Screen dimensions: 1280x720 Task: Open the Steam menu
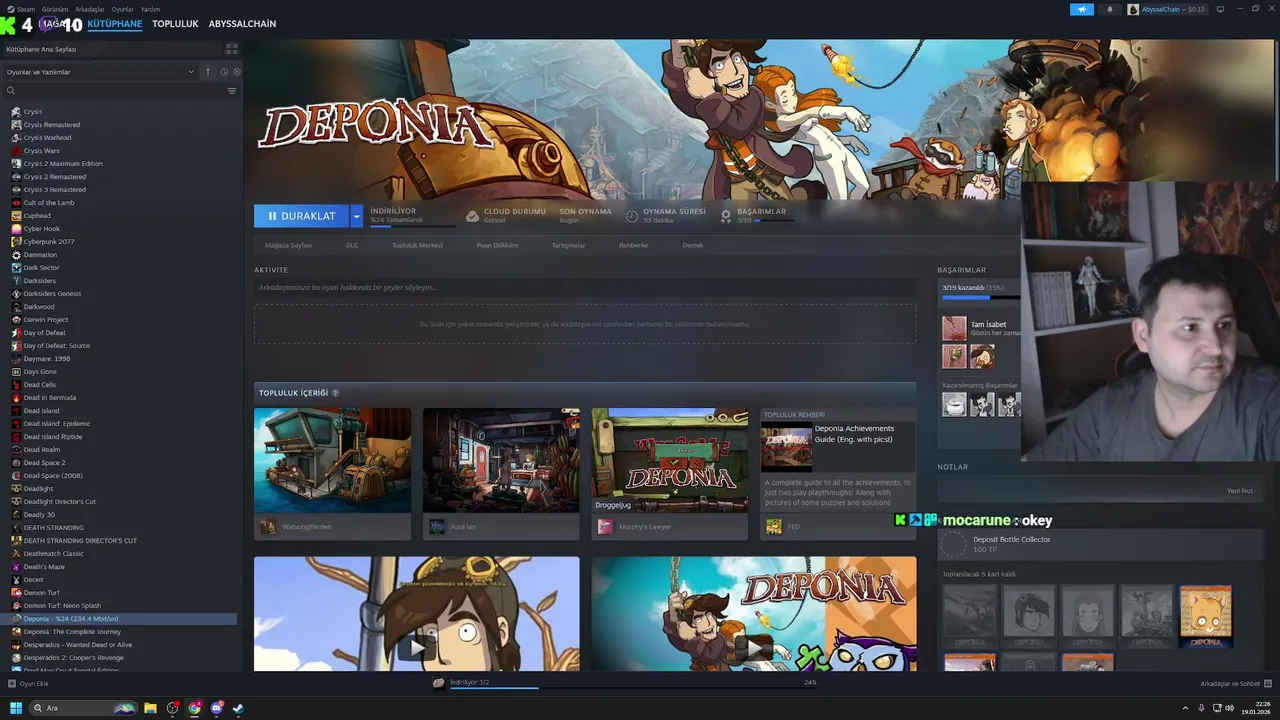[22, 9]
